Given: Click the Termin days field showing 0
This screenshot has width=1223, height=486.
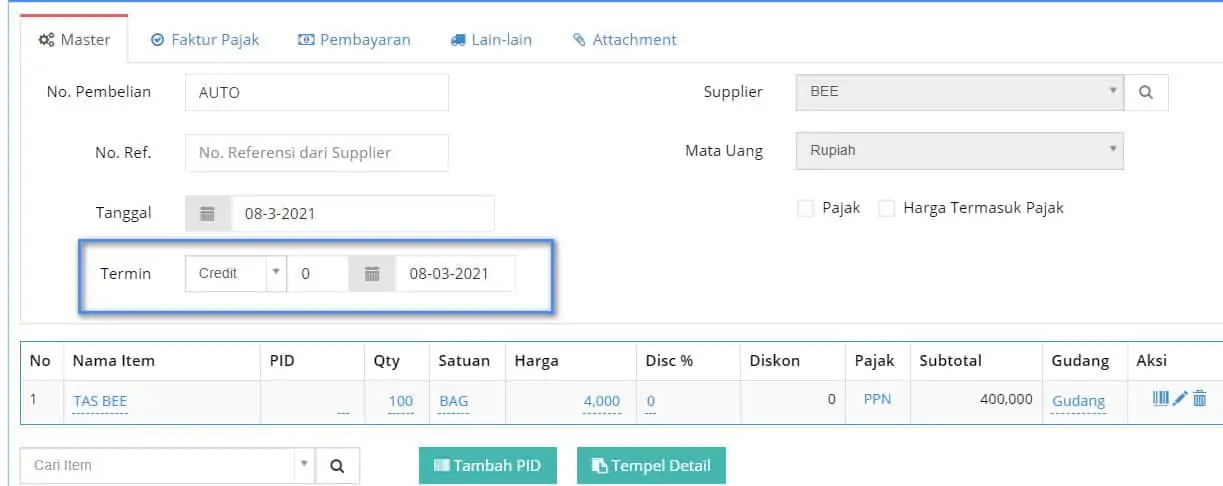Looking at the screenshot, I should pos(318,273).
